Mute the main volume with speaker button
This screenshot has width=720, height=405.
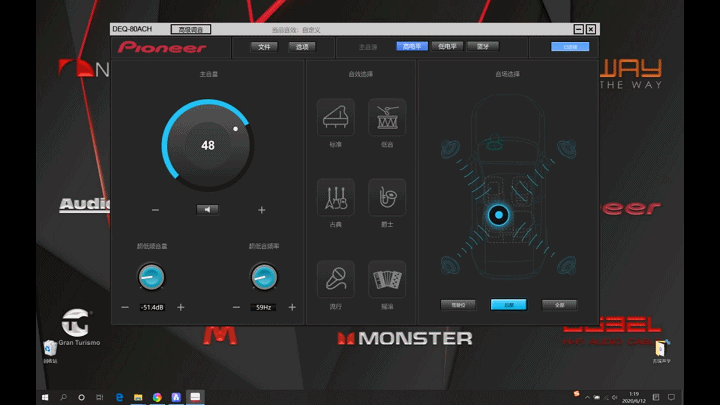point(208,210)
